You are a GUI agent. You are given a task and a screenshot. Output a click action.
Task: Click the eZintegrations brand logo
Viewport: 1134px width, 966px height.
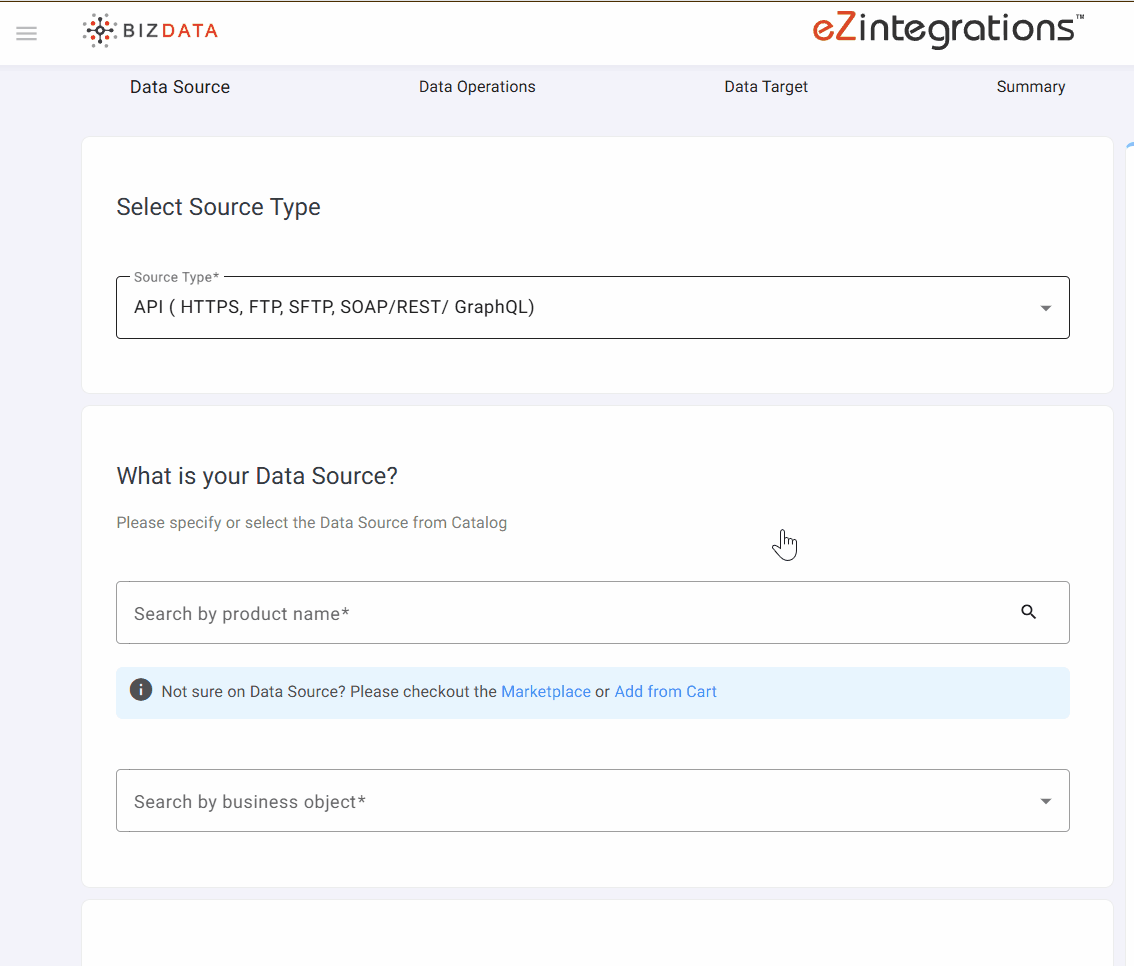point(946,29)
